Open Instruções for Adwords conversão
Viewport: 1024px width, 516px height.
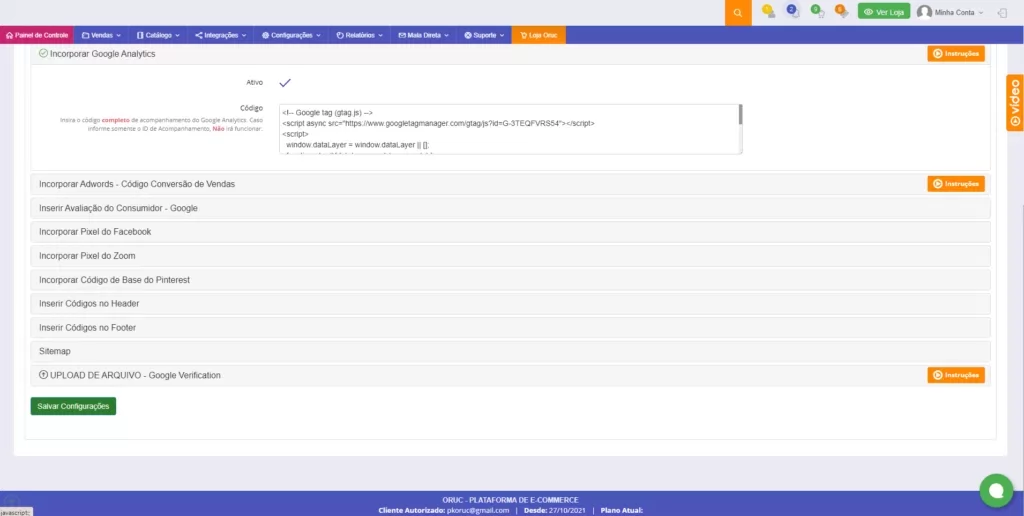955,184
